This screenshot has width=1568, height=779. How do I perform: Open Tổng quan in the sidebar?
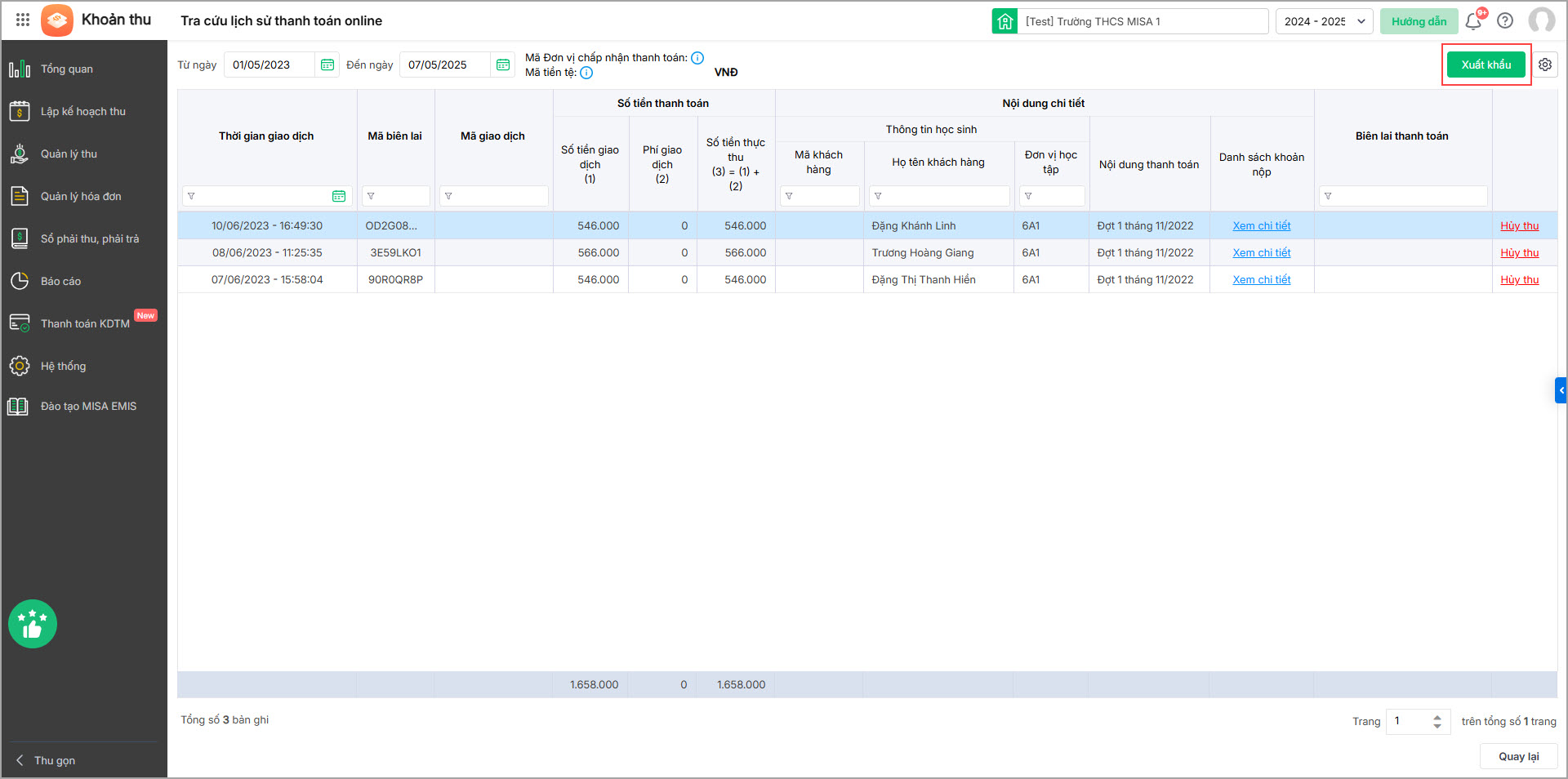click(x=67, y=69)
